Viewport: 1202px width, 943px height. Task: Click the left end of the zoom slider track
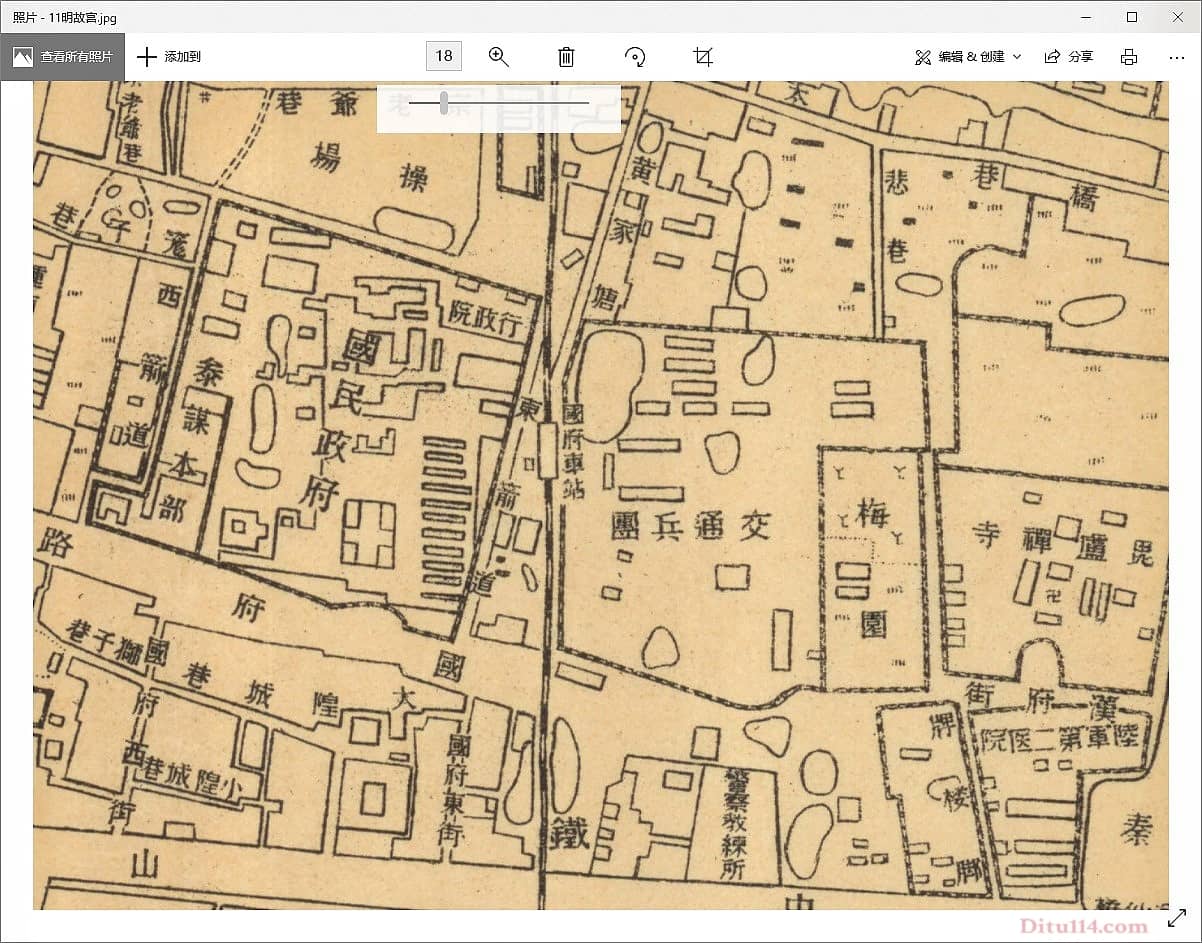(411, 102)
